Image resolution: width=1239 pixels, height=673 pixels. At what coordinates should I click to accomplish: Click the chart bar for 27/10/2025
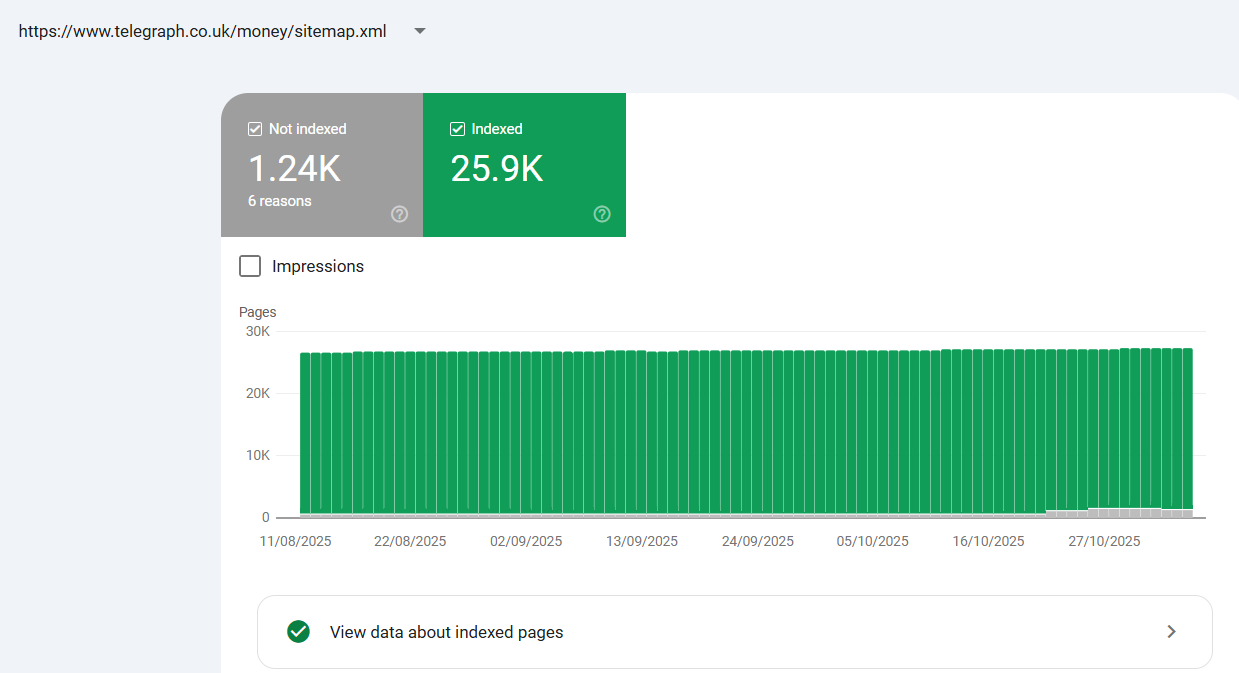1104,430
